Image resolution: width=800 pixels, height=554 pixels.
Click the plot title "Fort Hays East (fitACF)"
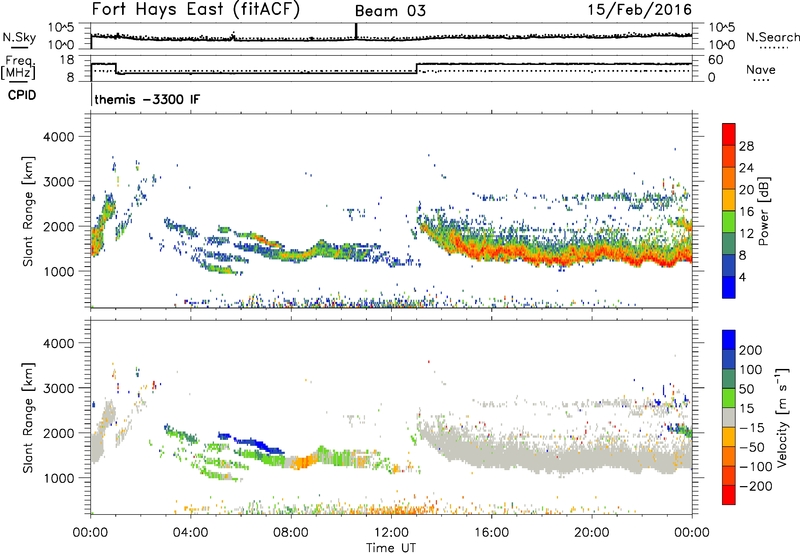coord(195,9)
